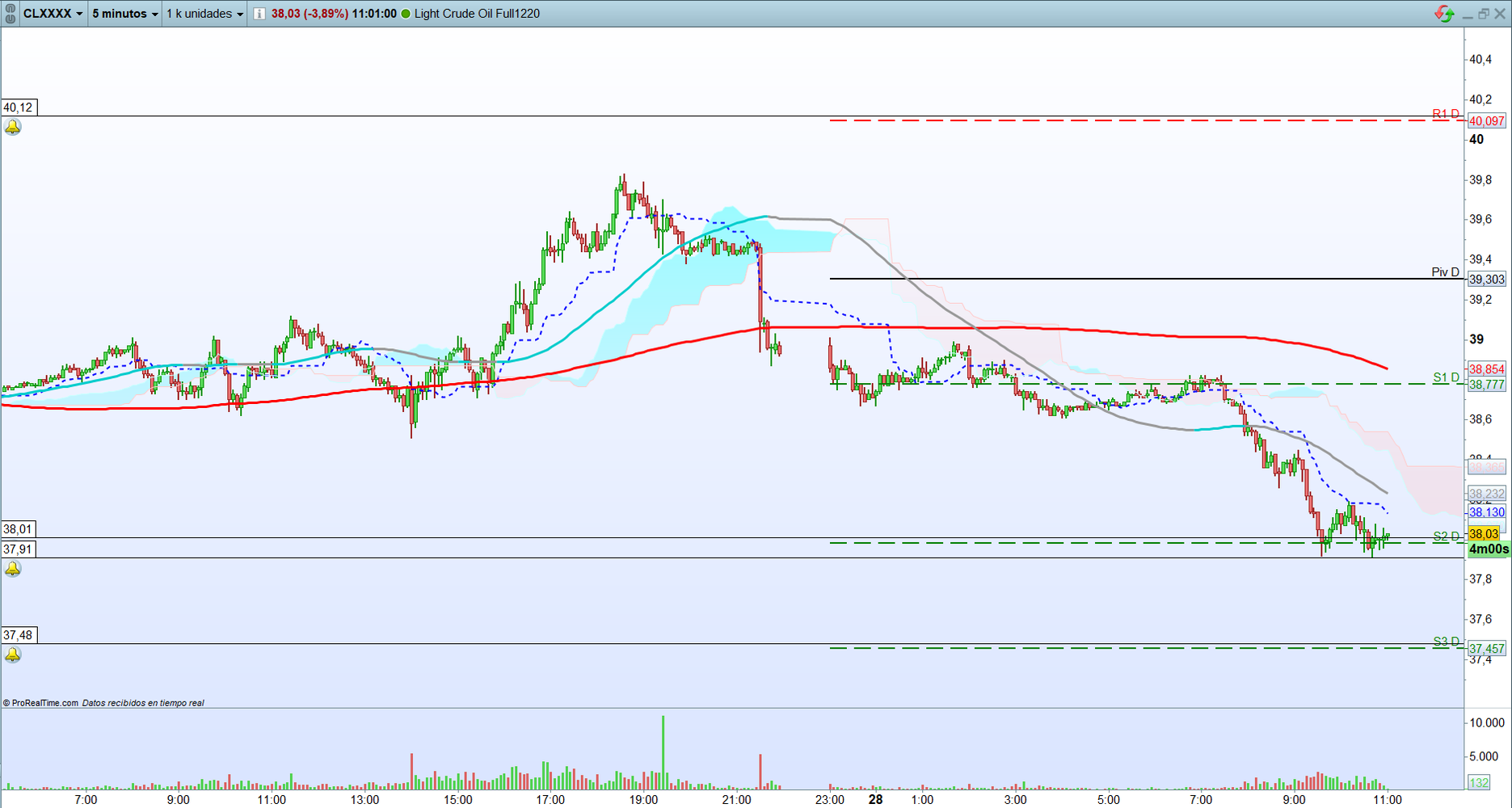Click the 10.000 volume axis label

1487,722
